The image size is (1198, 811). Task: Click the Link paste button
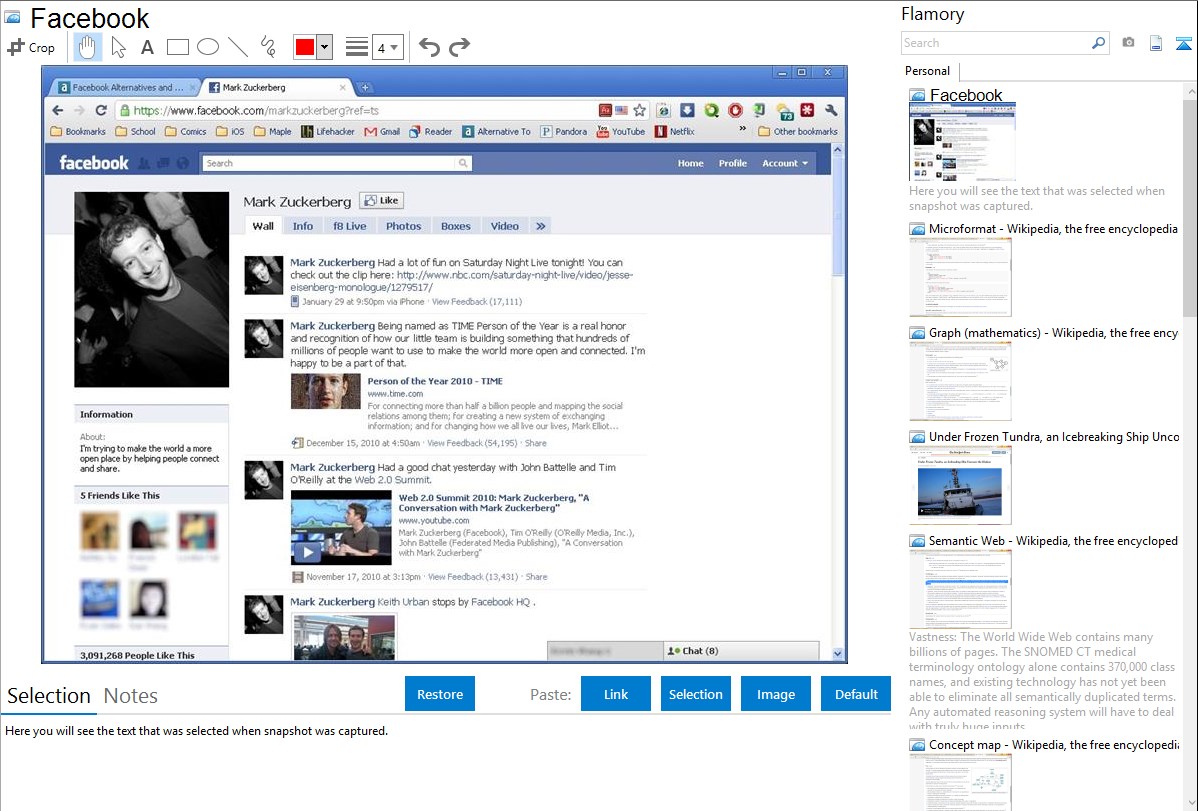pyautogui.click(x=616, y=694)
